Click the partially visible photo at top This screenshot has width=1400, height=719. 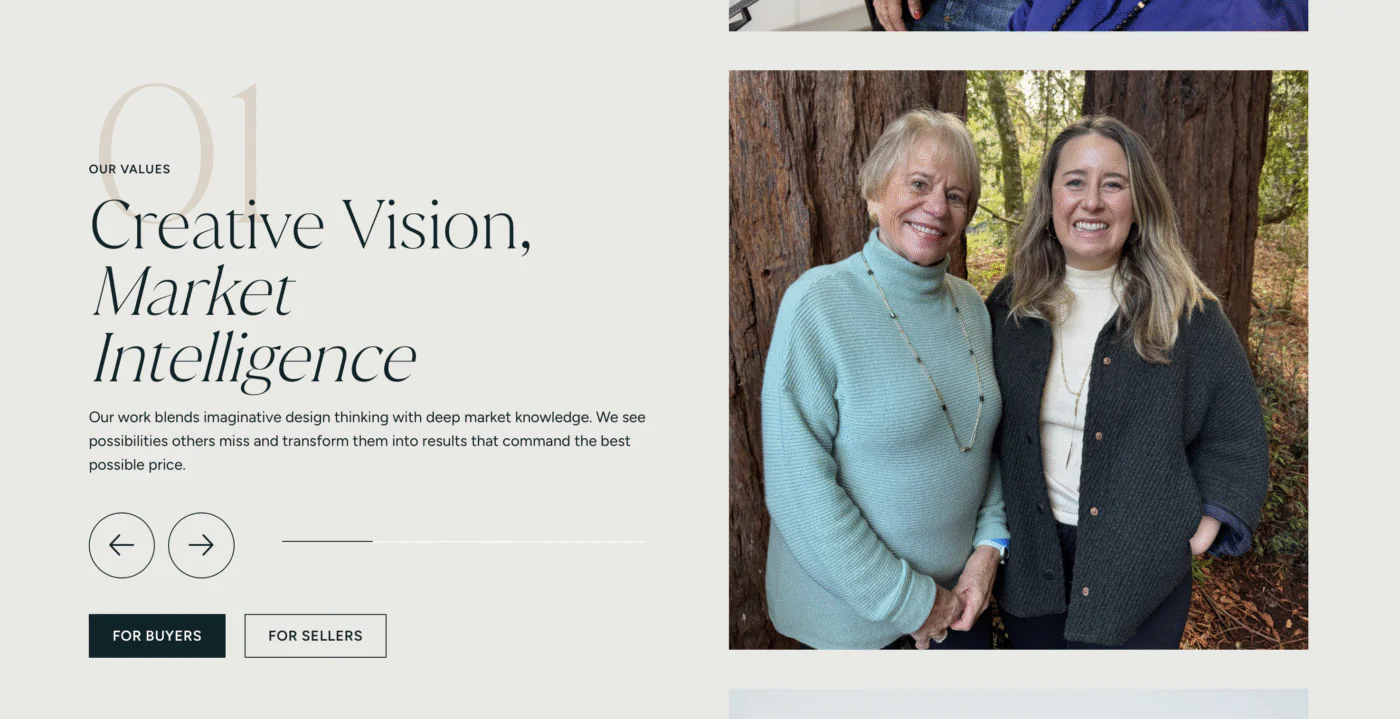(1018, 15)
